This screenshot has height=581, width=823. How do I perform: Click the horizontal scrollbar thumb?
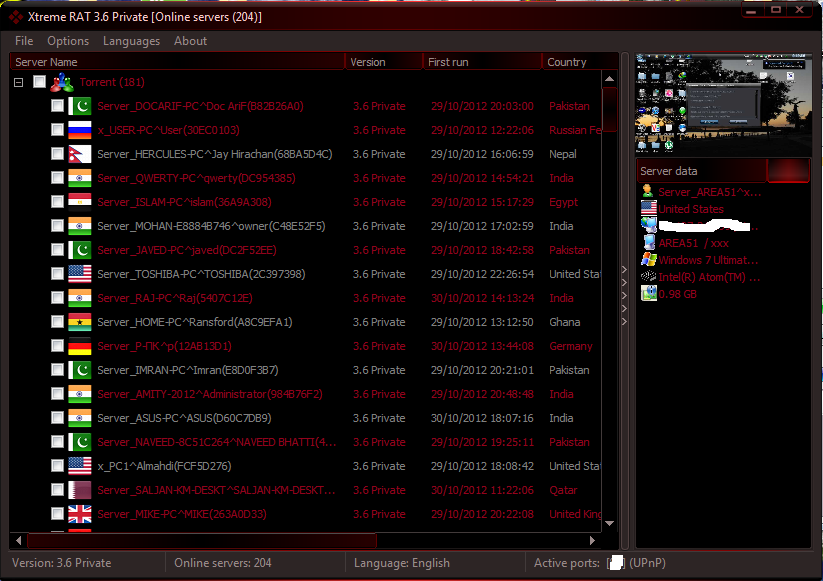(x=202, y=540)
